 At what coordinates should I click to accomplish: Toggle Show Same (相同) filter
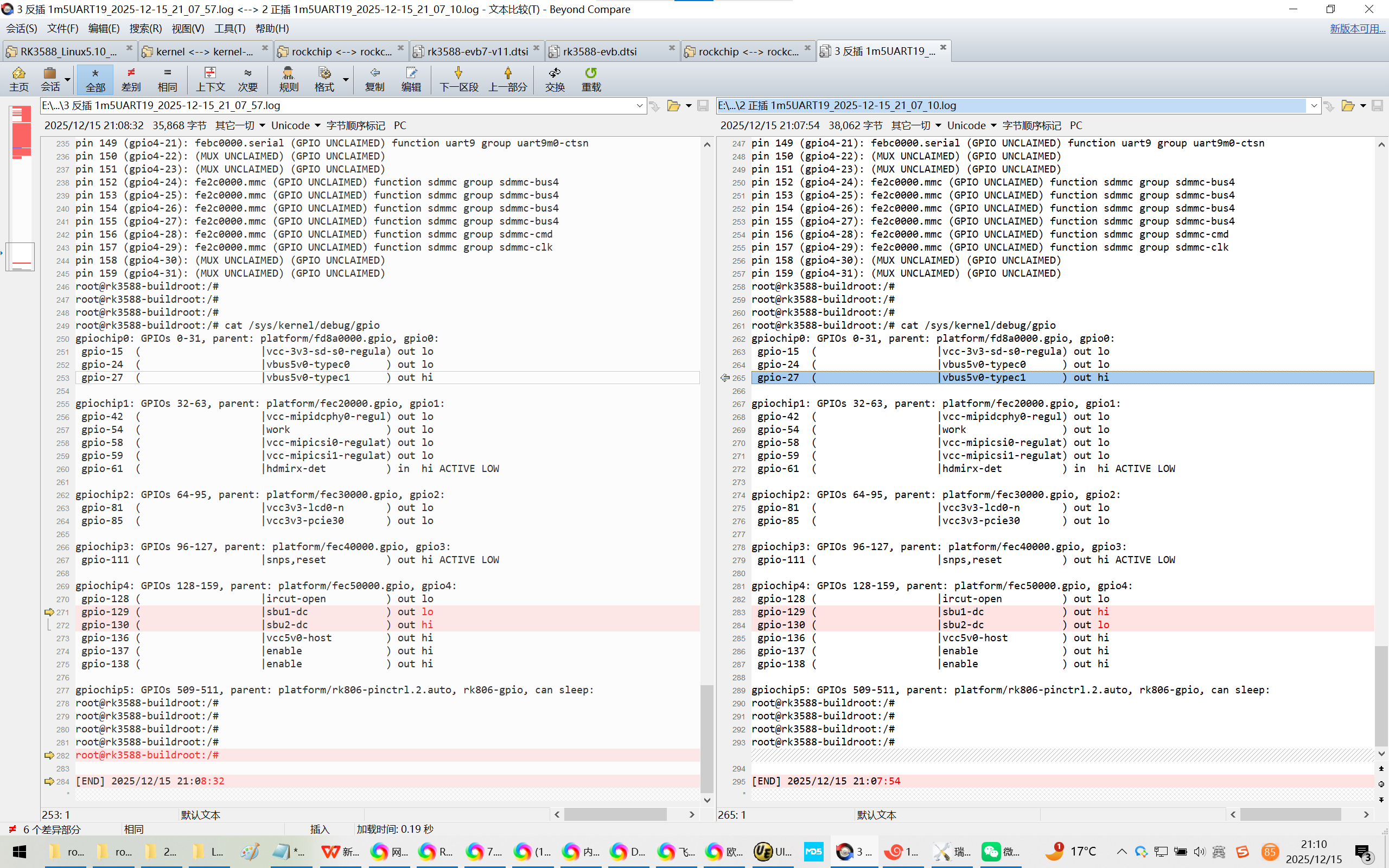(167, 79)
